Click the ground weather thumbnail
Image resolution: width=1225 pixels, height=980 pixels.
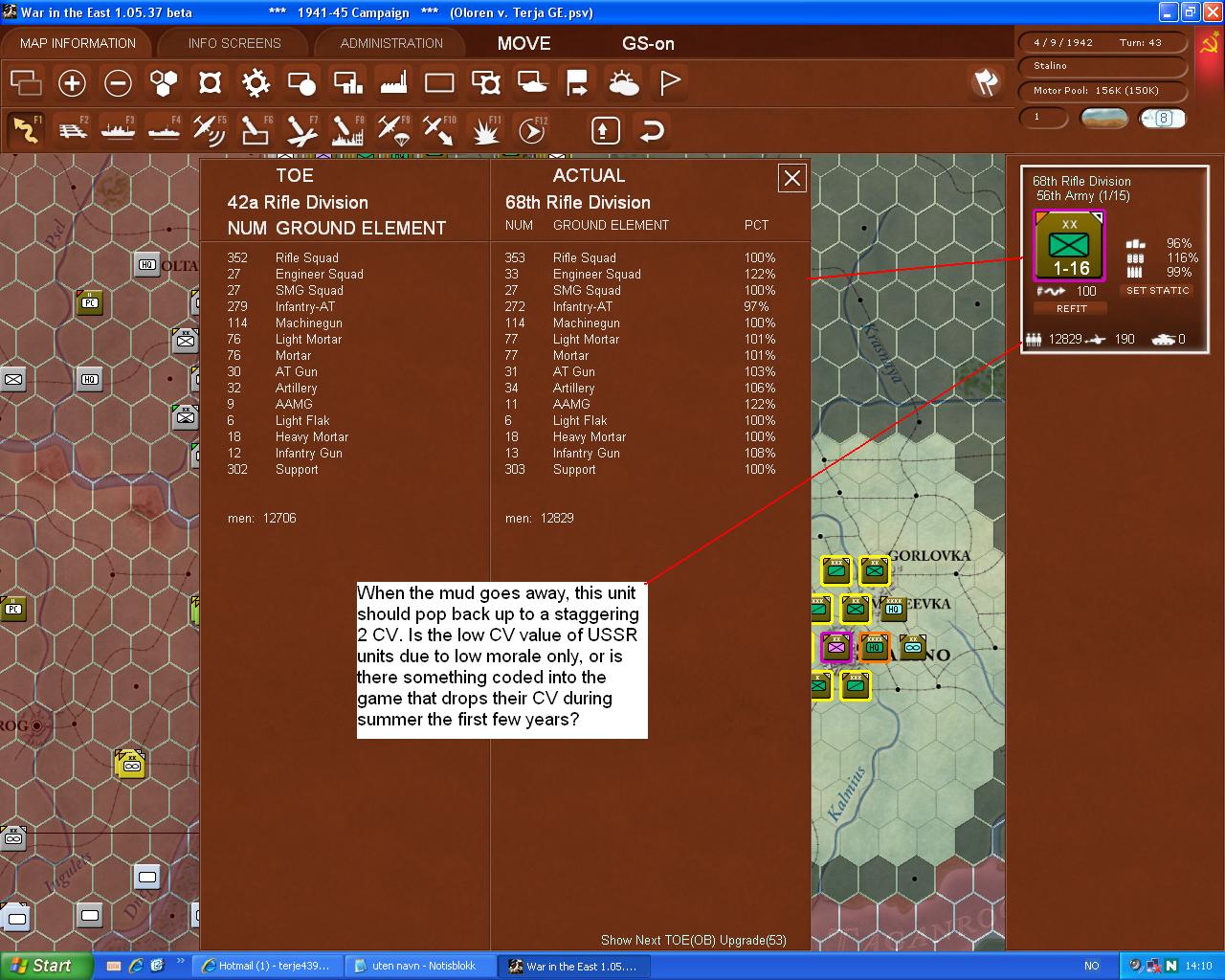click(1103, 118)
